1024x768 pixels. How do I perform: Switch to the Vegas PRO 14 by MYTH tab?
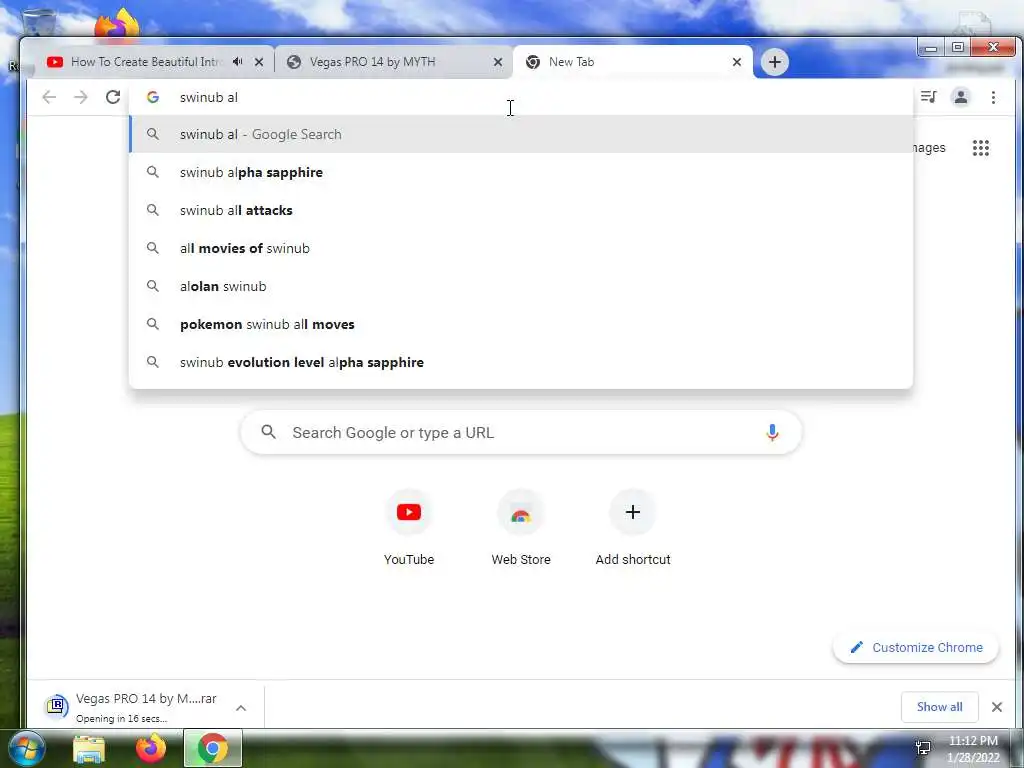[394, 62]
